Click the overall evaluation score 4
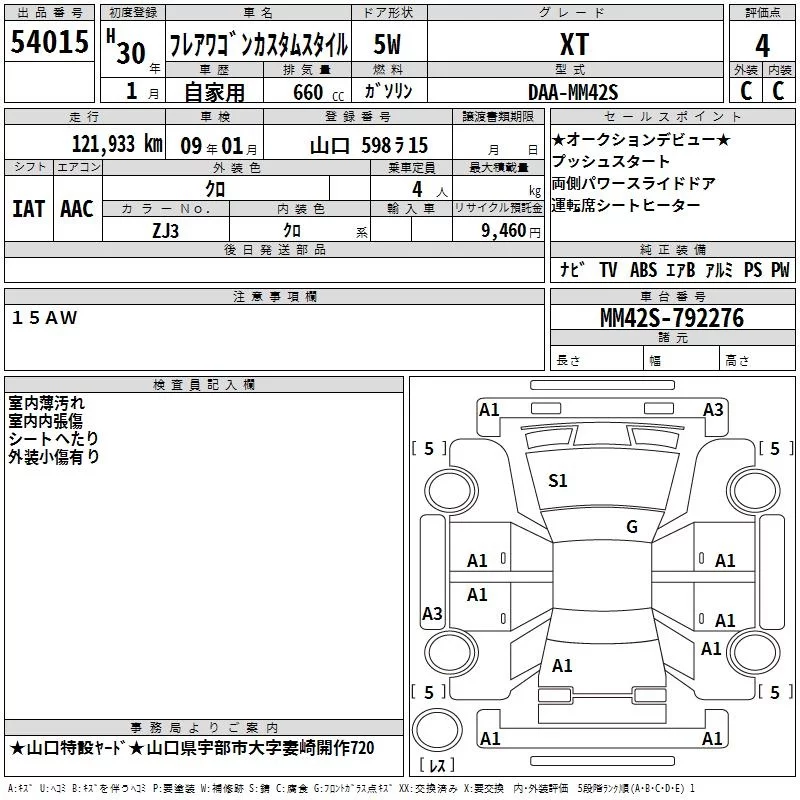The height and width of the screenshot is (800, 800). (763, 45)
